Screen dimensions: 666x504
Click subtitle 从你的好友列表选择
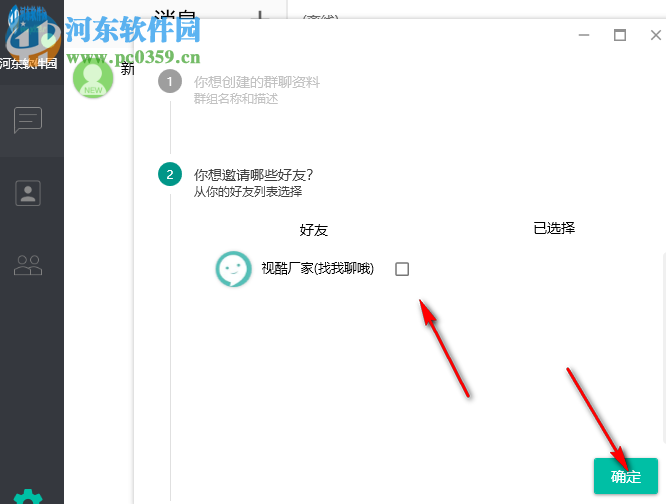(x=248, y=191)
